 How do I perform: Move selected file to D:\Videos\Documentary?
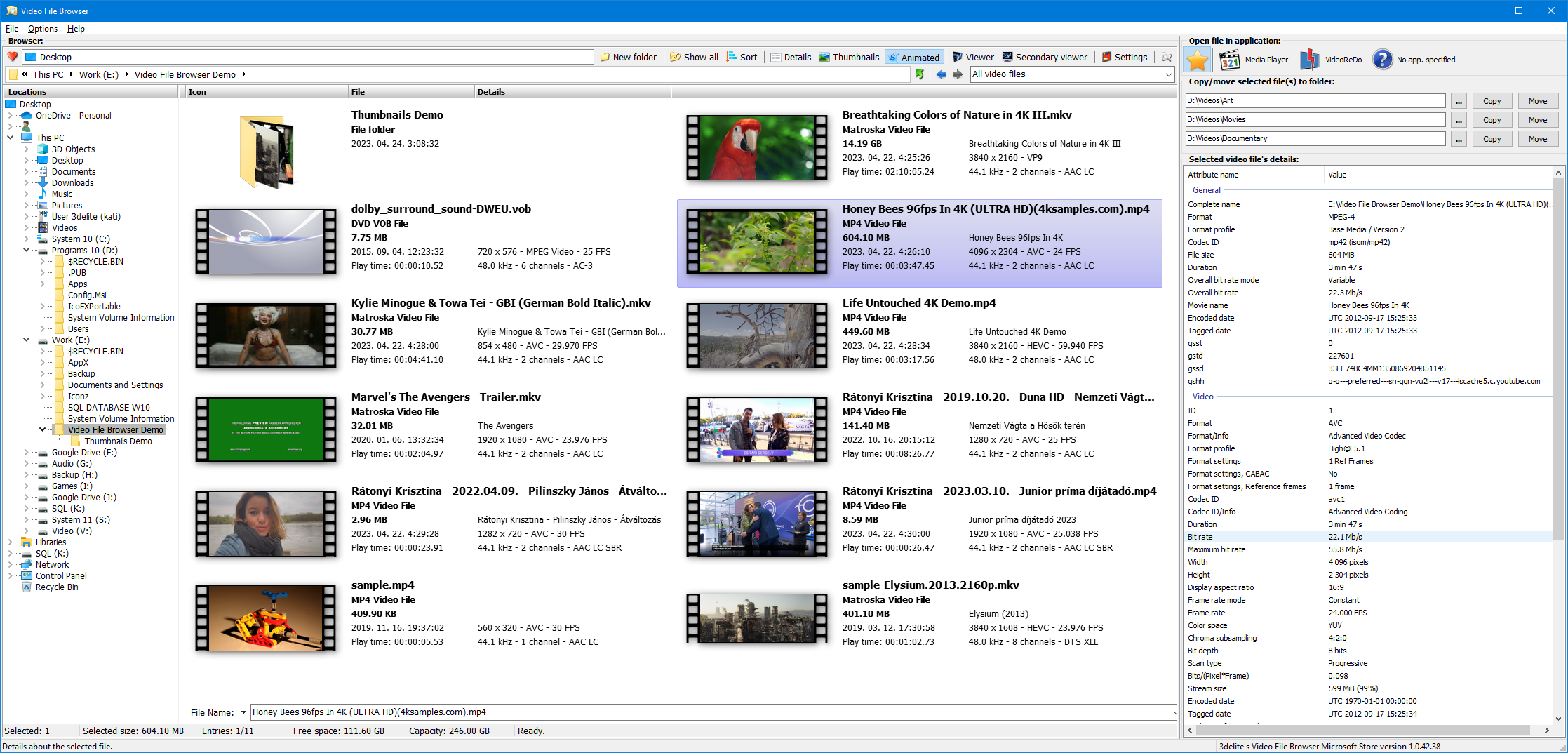point(1537,139)
